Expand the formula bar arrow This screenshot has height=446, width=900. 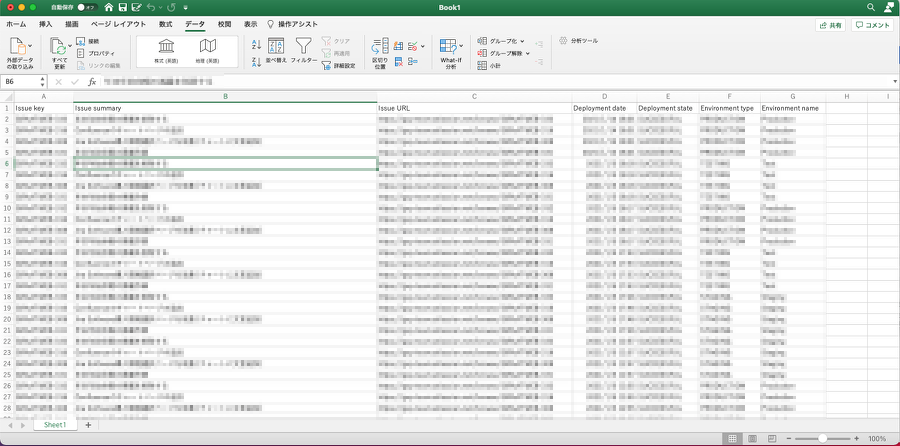tap(895, 82)
